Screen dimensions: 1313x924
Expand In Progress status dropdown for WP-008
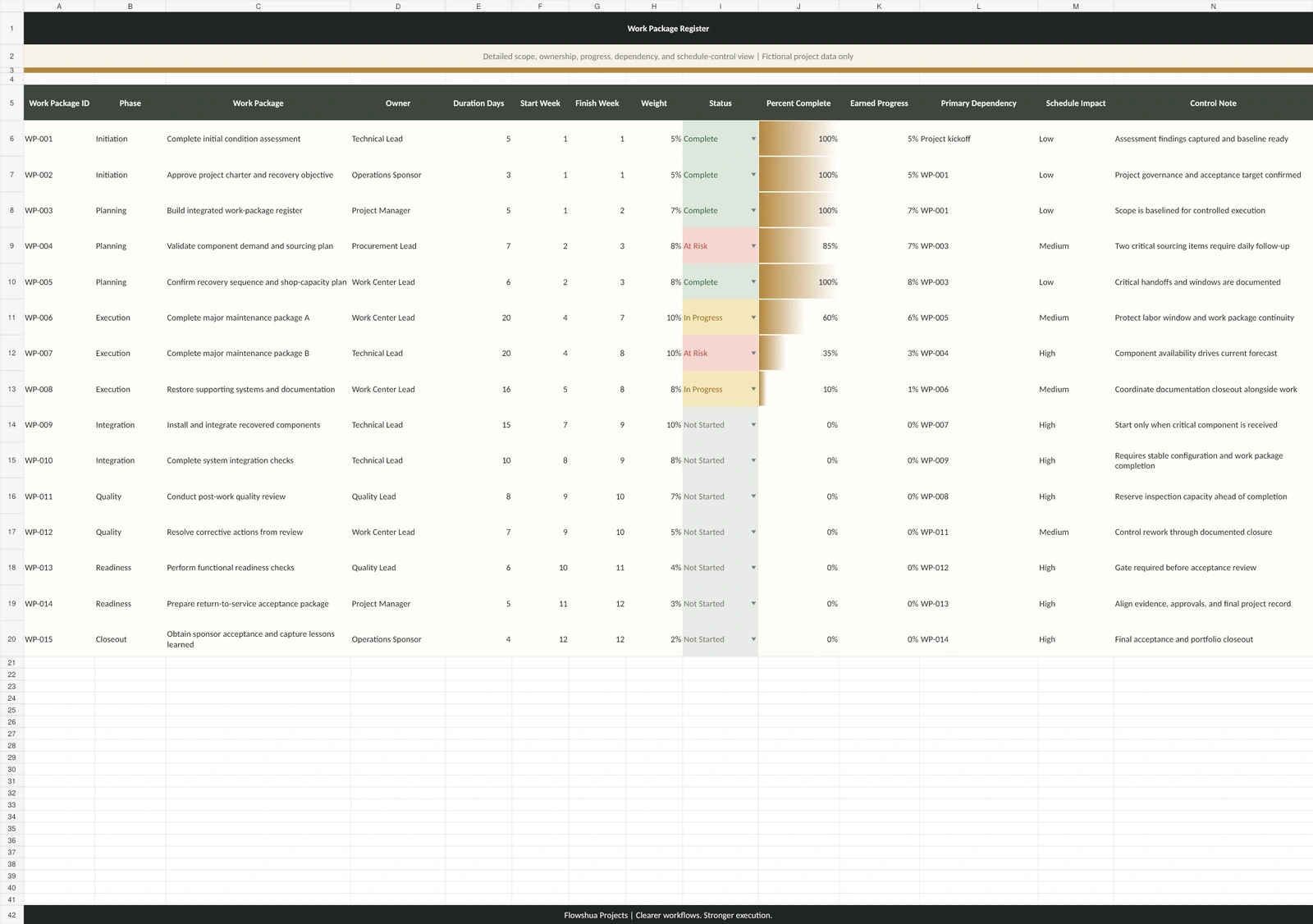(753, 389)
